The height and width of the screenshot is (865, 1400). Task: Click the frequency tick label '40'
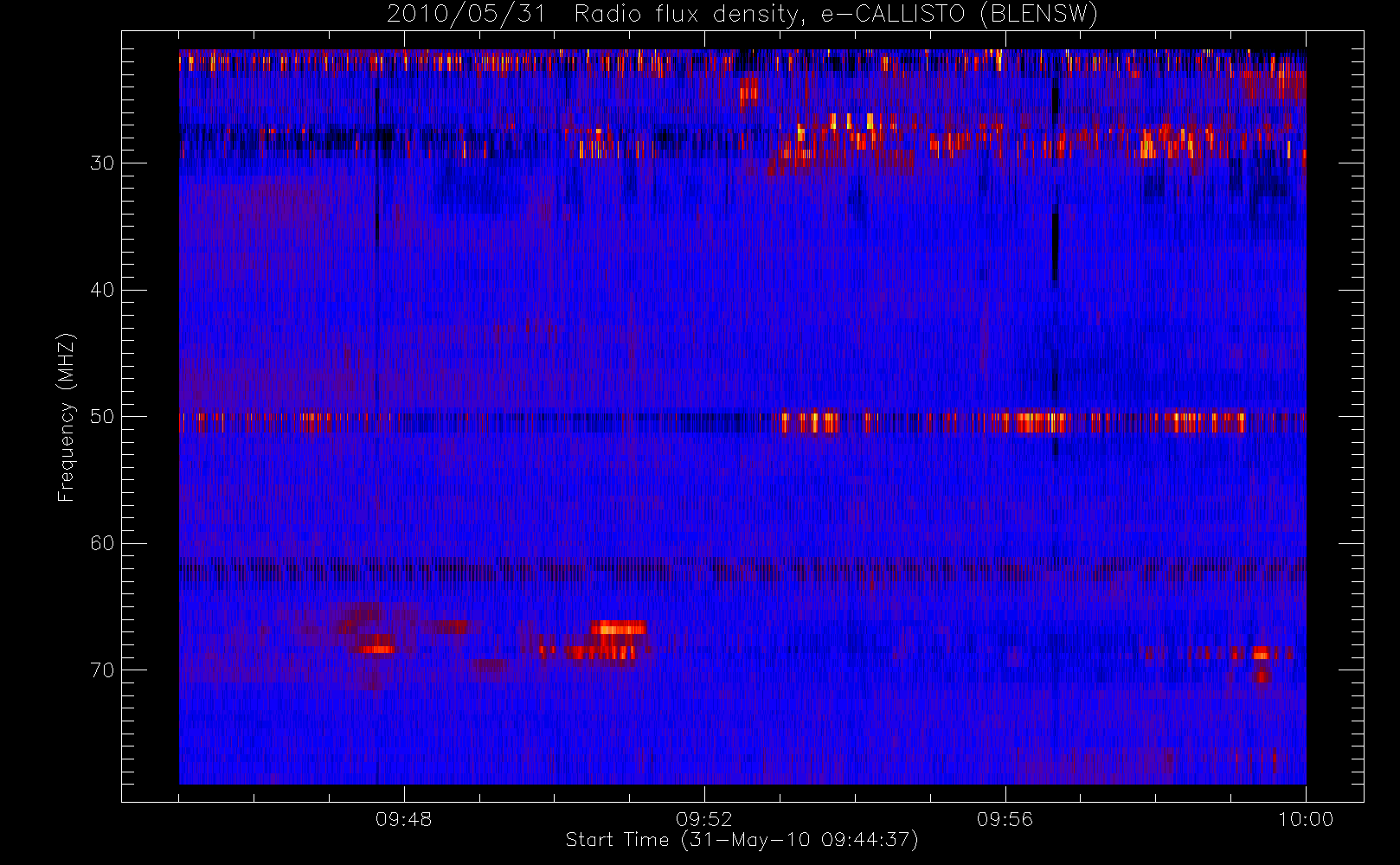[x=102, y=290]
